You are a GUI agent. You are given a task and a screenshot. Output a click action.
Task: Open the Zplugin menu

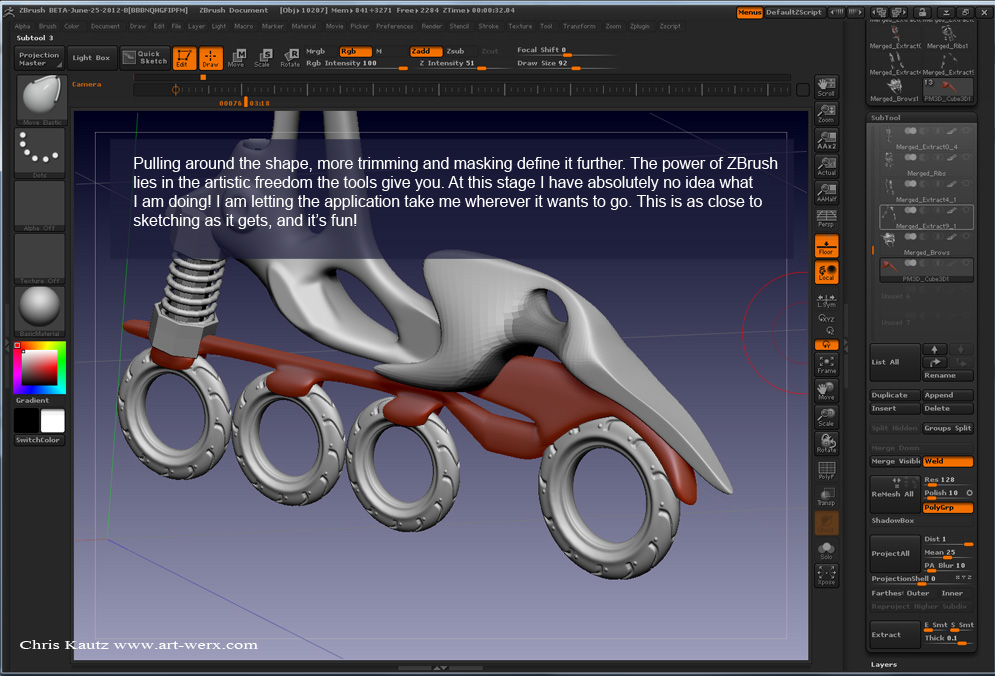pos(640,26)
